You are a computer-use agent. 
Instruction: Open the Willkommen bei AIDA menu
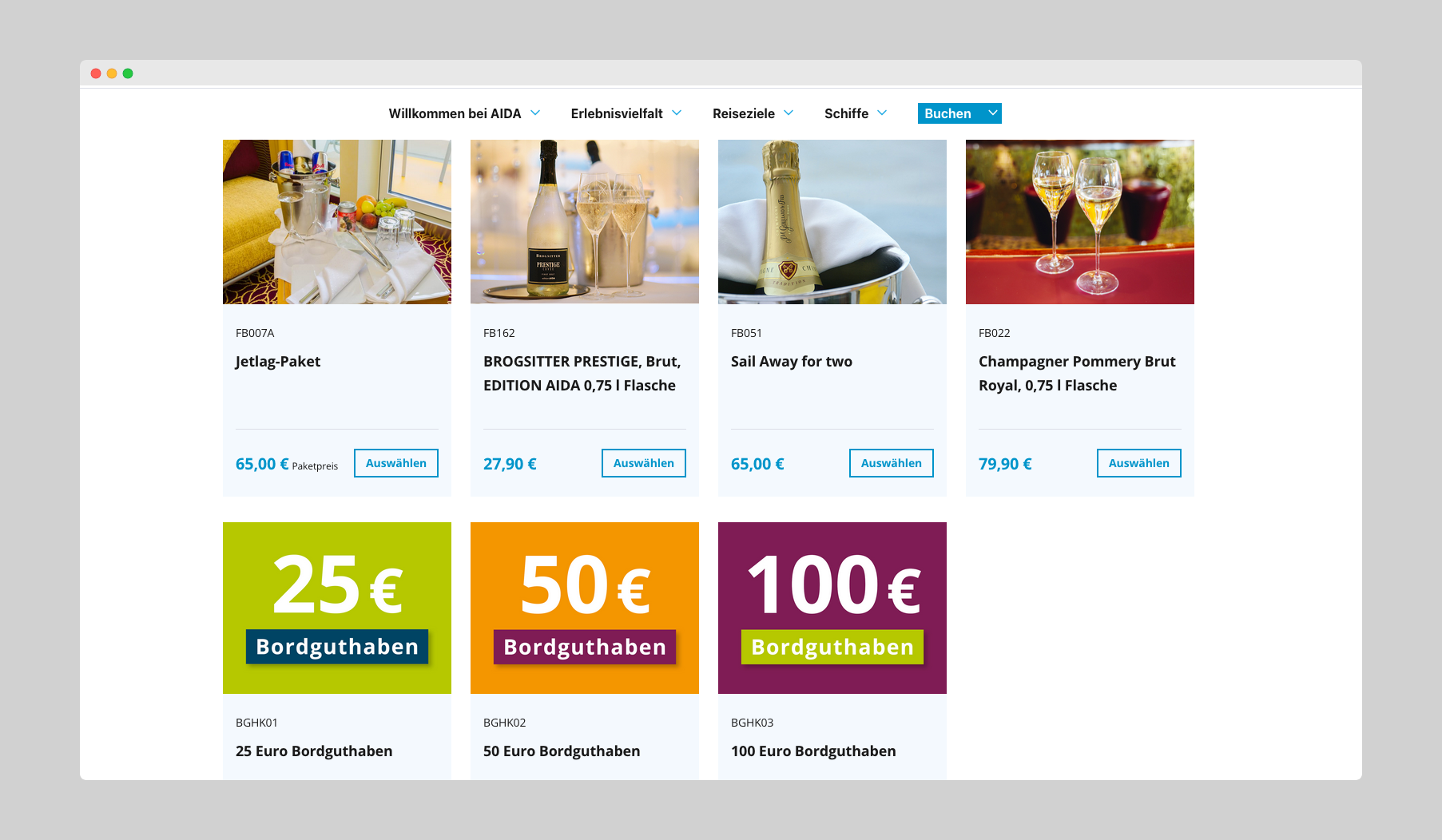coord(455,113)
